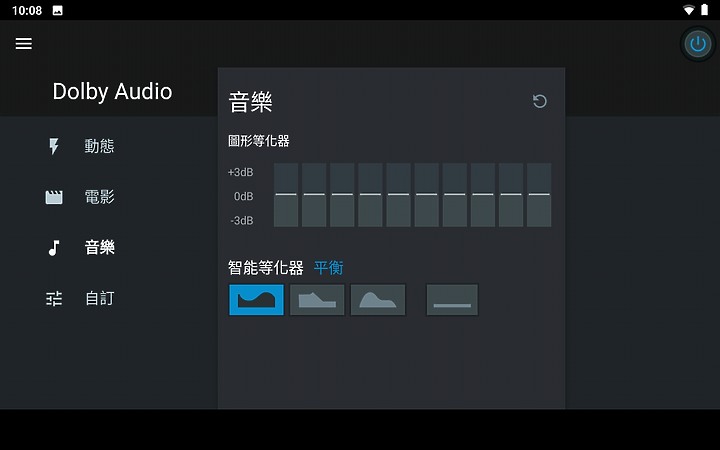The height and width of the screenshot is (450, 720).
Task: Click the Dolby Audio title
Action: tap(112, 91)
